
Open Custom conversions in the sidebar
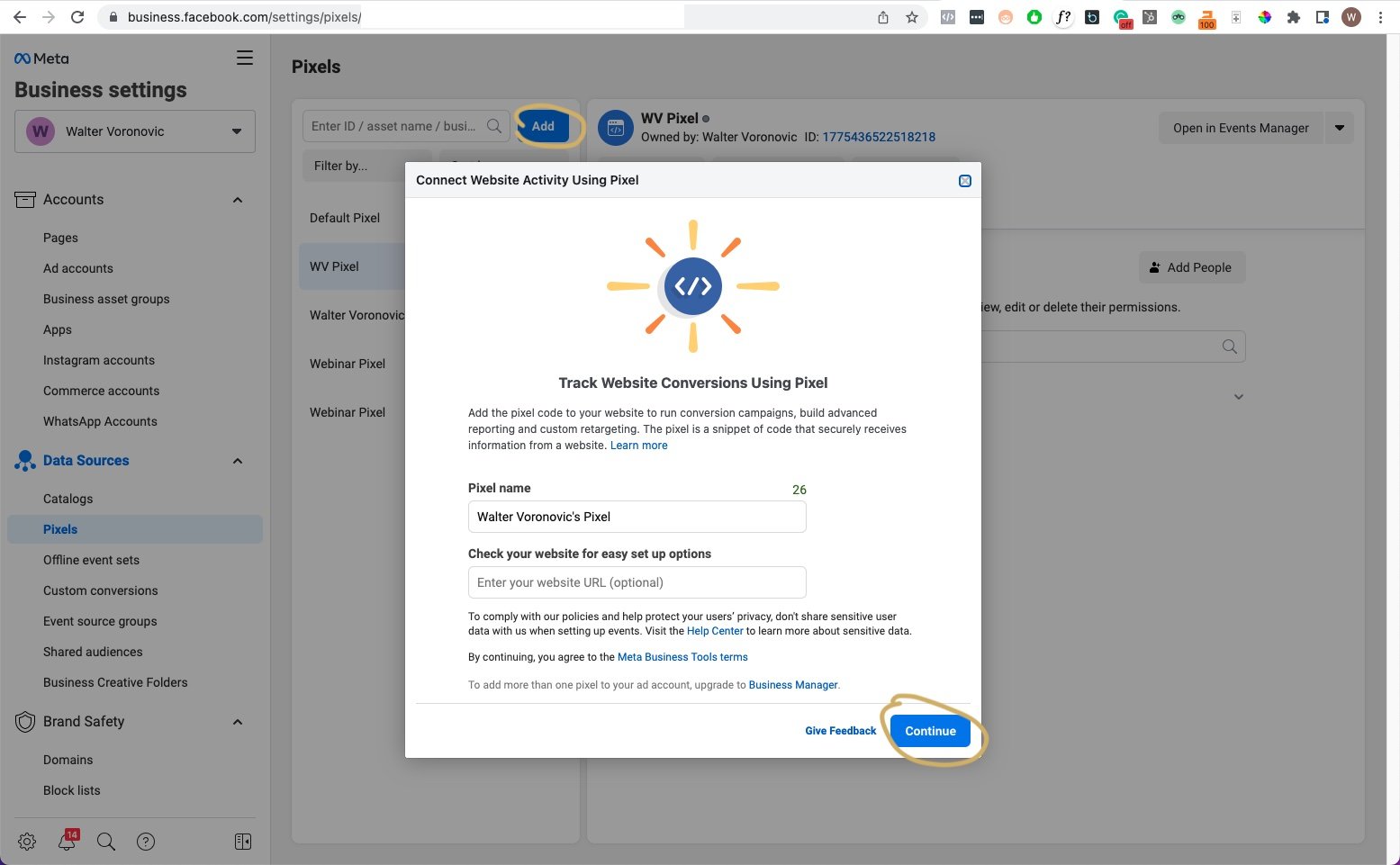pyautogui.click(x=101, y=590)
